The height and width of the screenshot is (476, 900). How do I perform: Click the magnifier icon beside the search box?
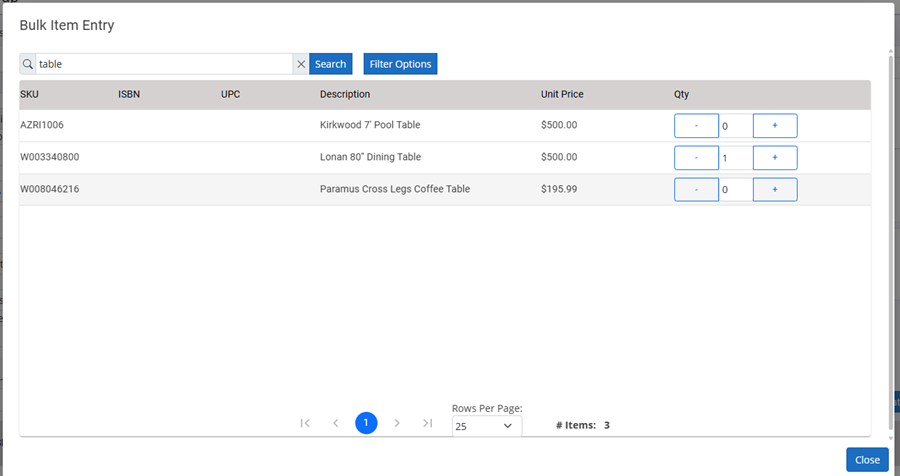pos(28,64)
